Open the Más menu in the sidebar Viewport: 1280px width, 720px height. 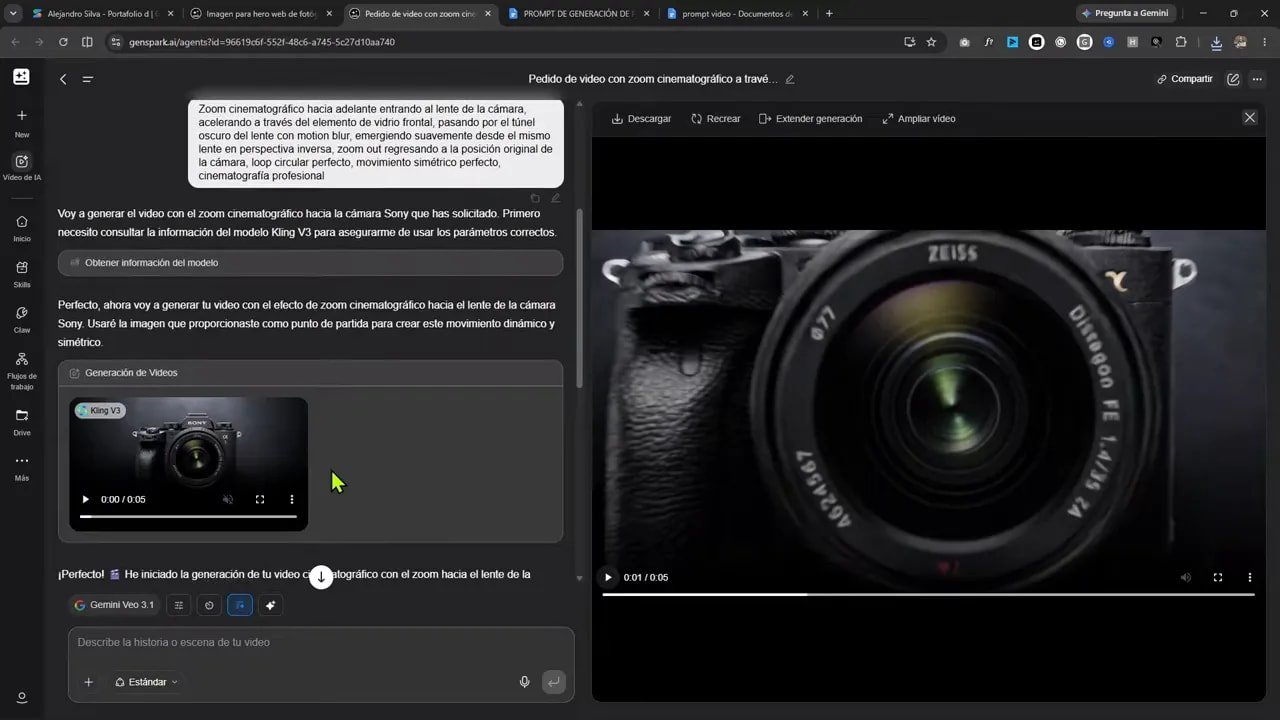pos(22,468)
